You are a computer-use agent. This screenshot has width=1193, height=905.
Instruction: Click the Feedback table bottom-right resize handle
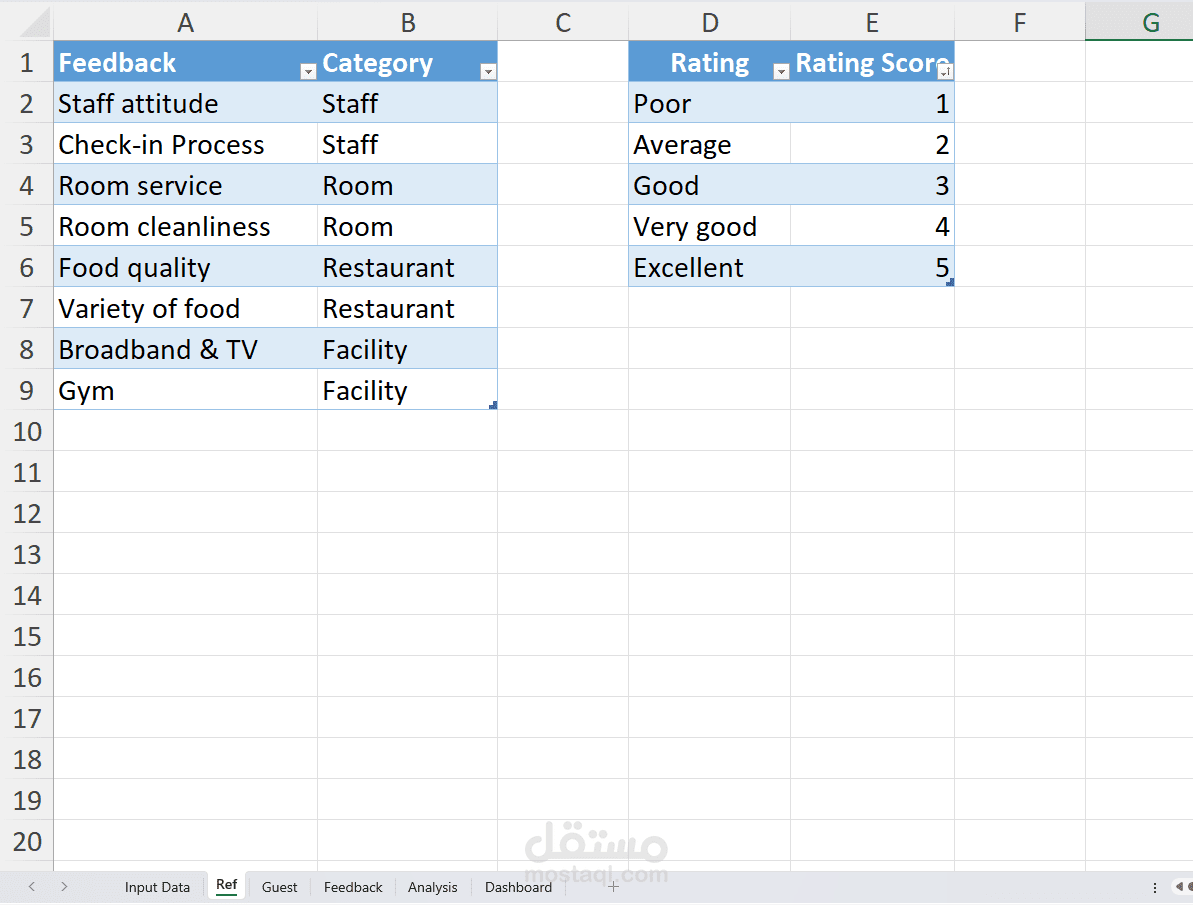[x=493, y=405]
